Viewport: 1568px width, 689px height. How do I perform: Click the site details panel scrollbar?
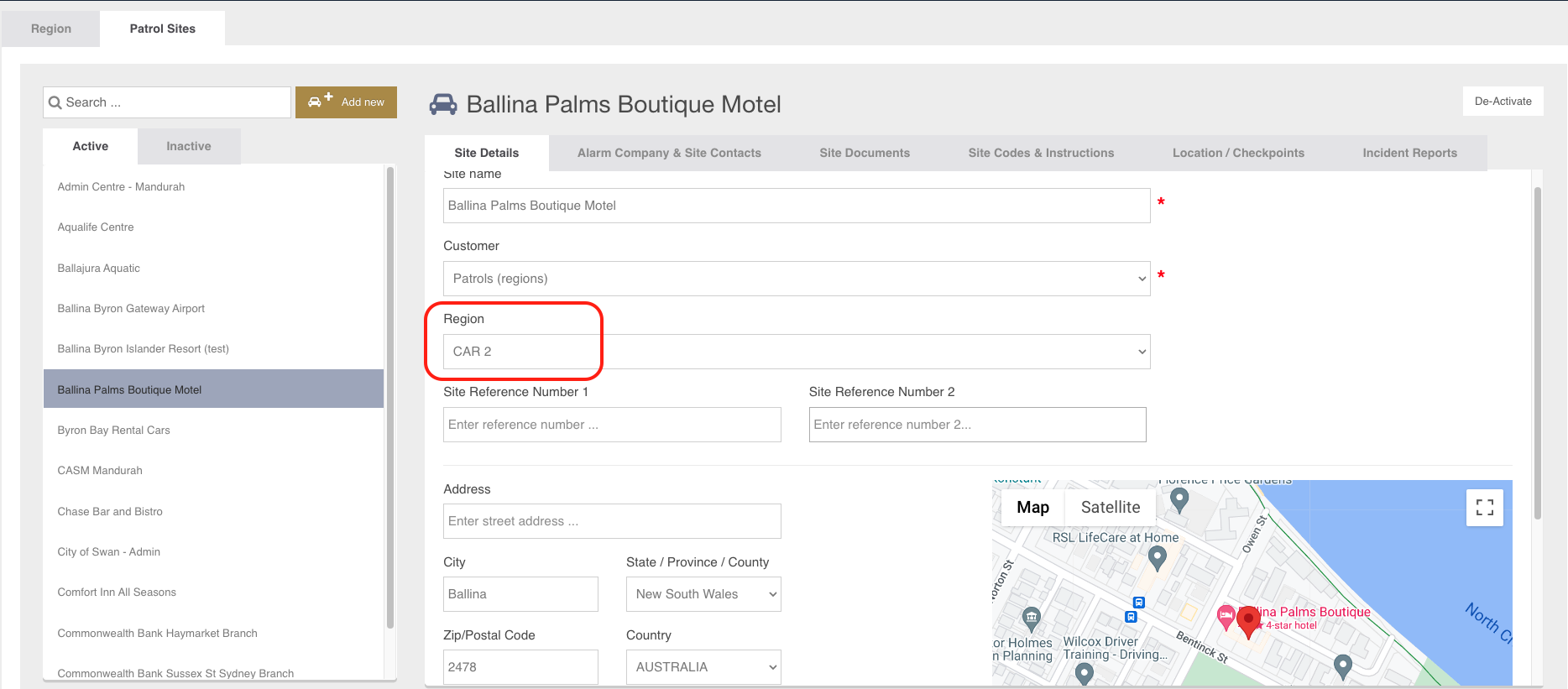[1538, 352]
